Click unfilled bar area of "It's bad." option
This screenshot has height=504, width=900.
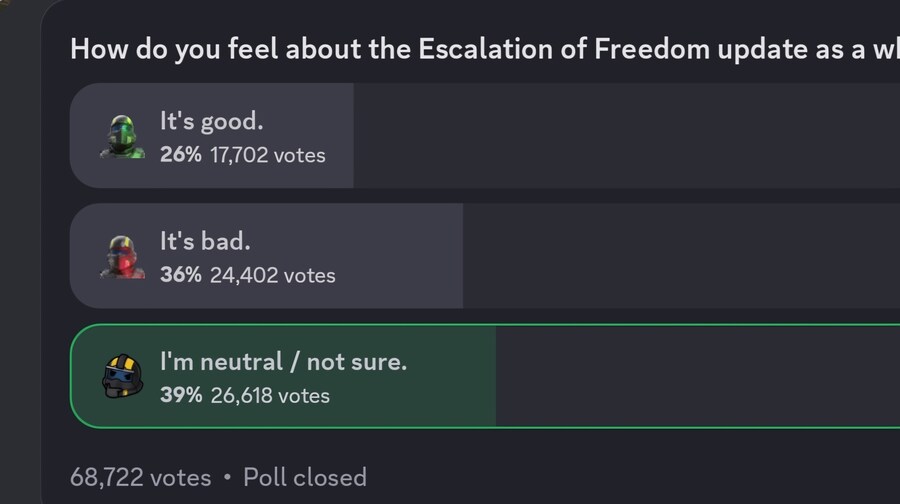(x=680, y=256)
